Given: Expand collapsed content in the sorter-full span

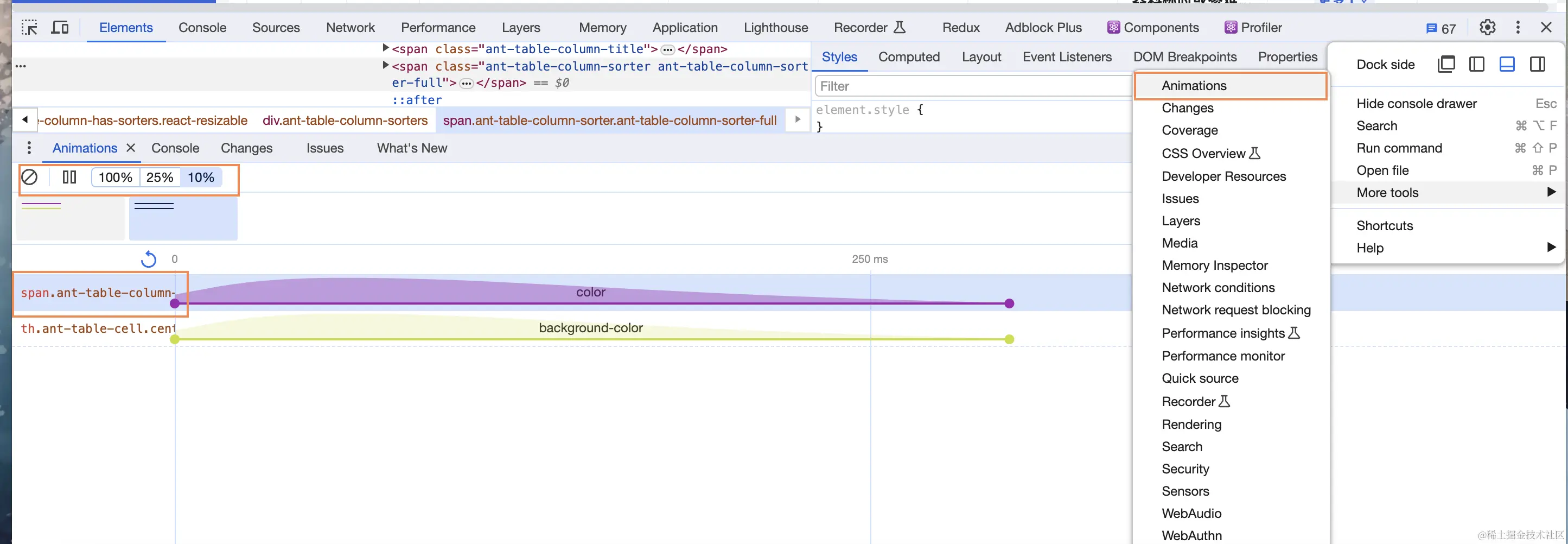Looking at the screenshot, I should (x=466, y=84).
